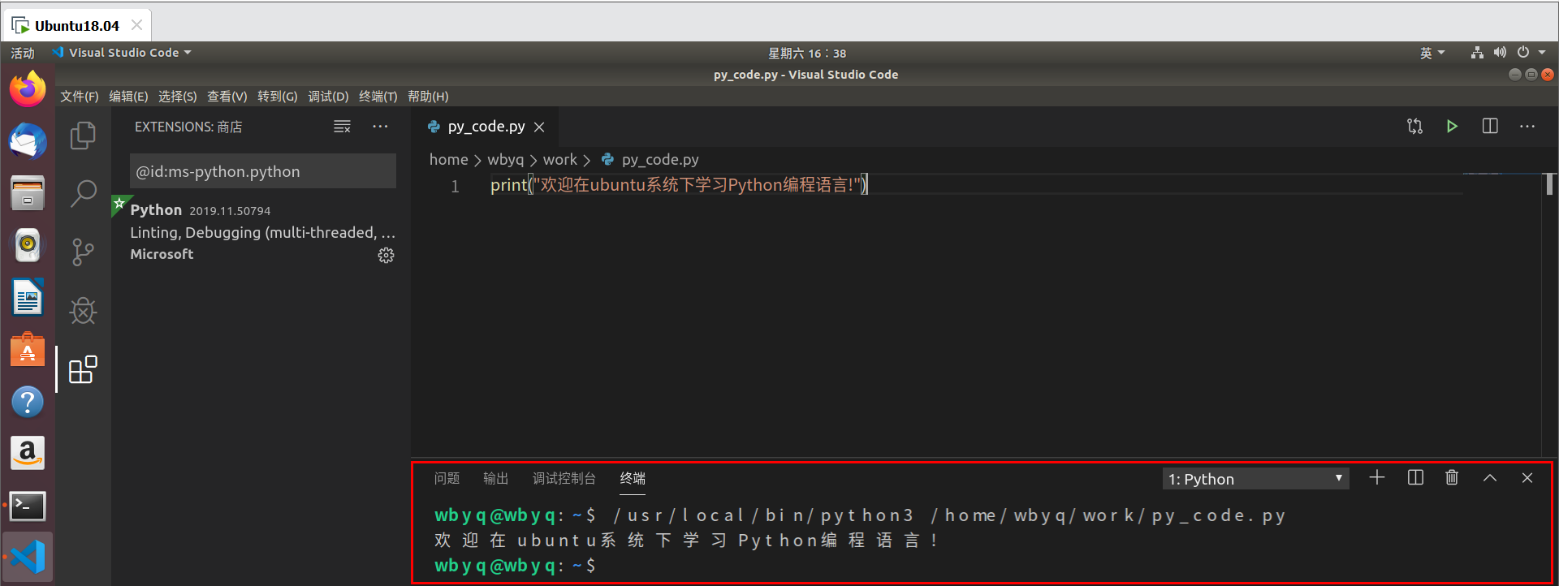Open Terminal app from the dock
Screen dimensions: 1559x586
click(28, 506)
